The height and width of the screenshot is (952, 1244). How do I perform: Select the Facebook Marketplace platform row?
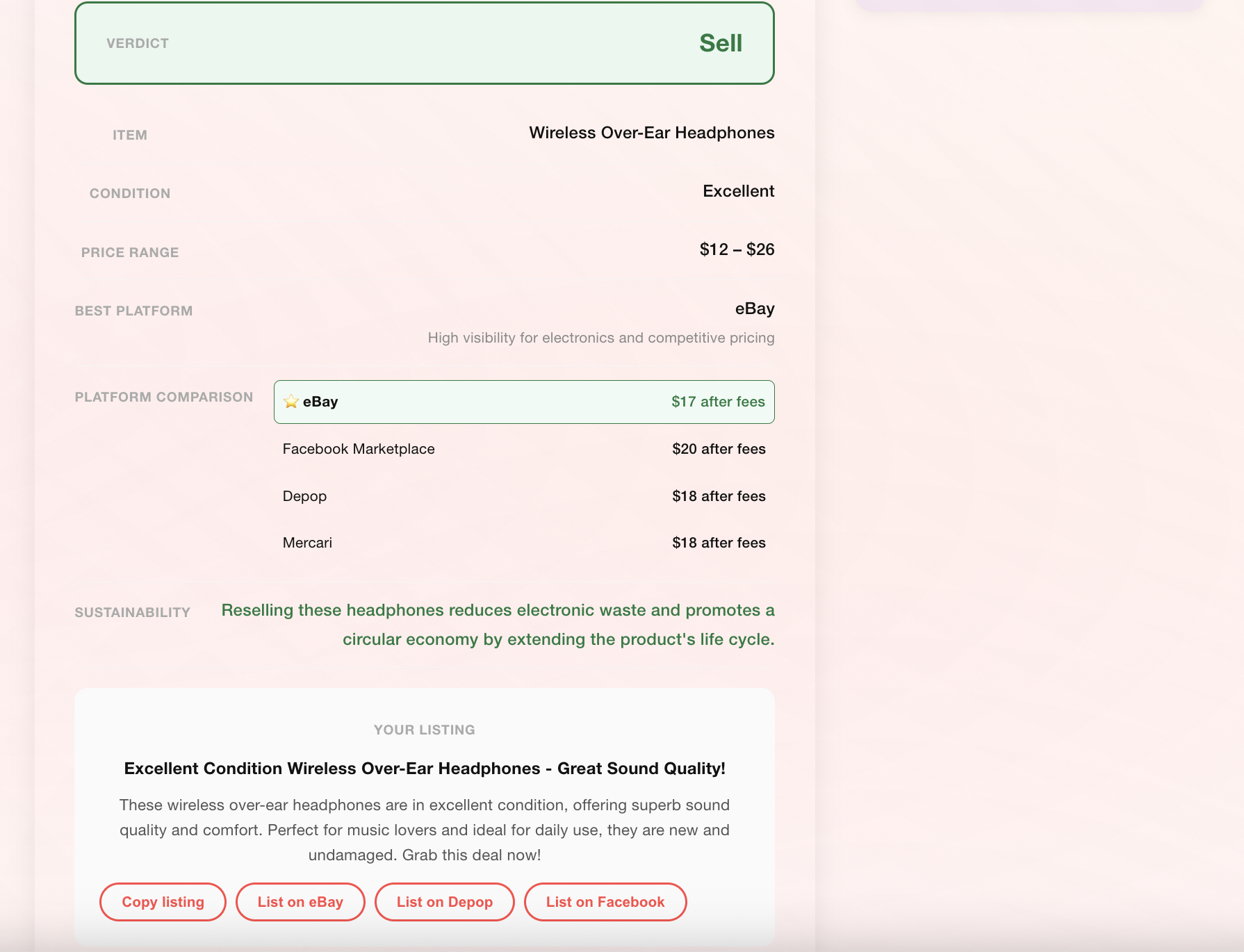(524, 449)
